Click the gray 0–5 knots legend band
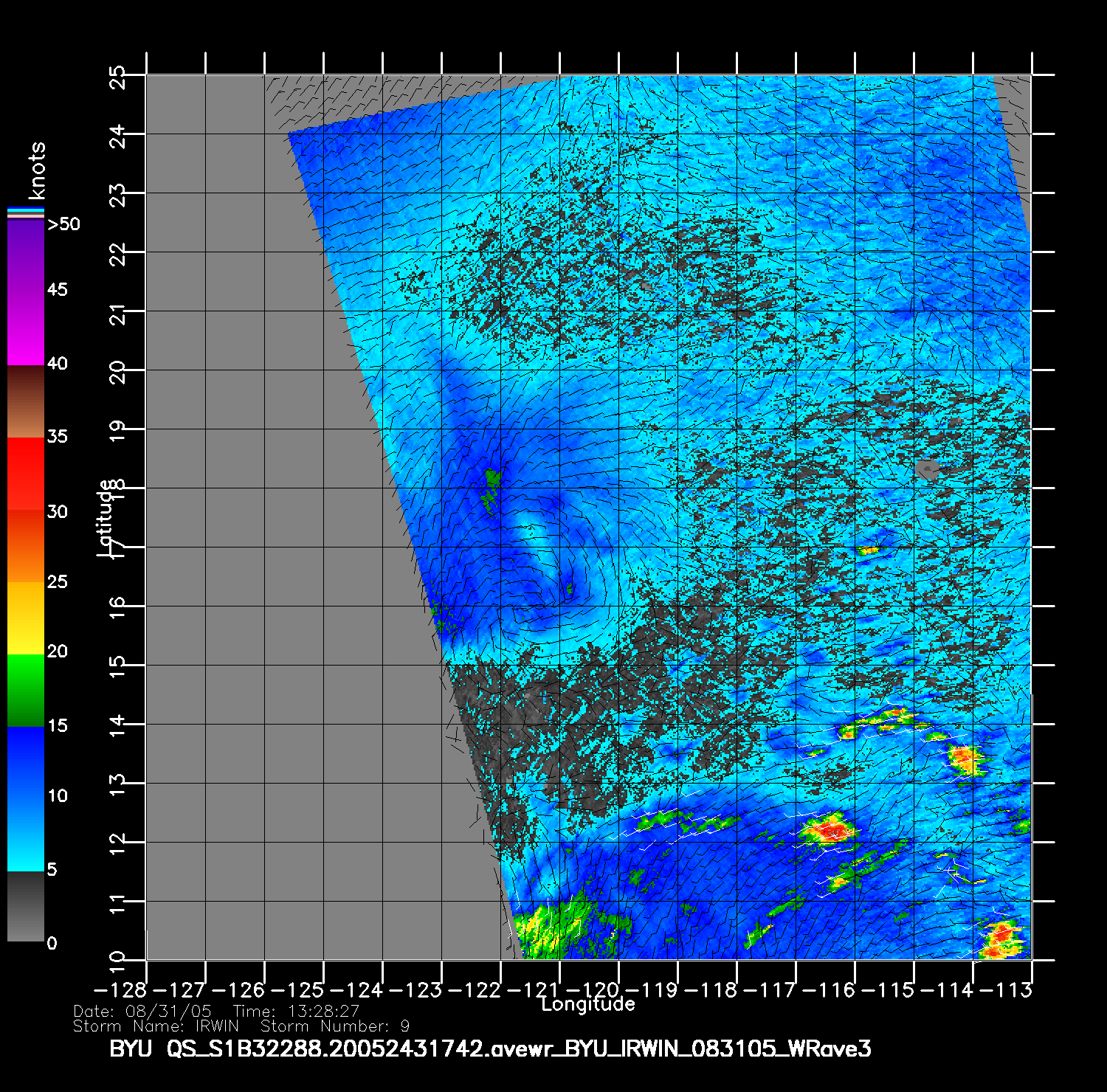1107x1092 pixels. [x=25, y=906]
